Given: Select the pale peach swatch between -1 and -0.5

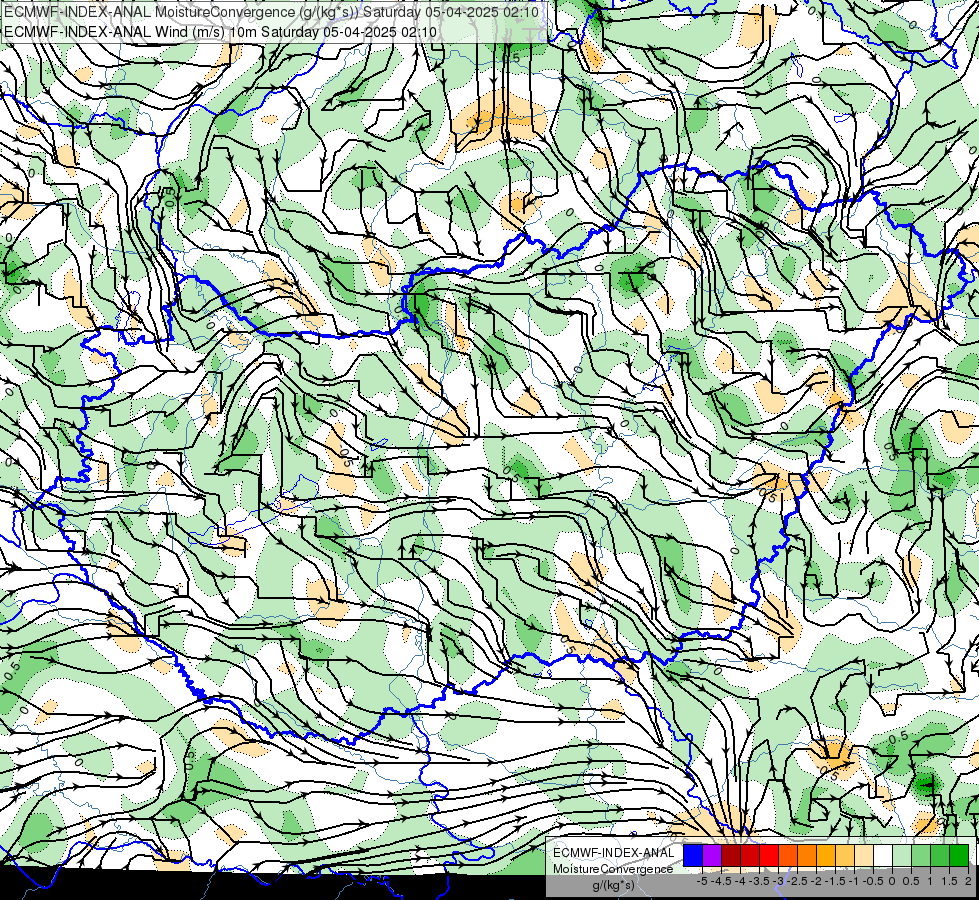Looking at the screenshot, I should [x=864, y=856].
